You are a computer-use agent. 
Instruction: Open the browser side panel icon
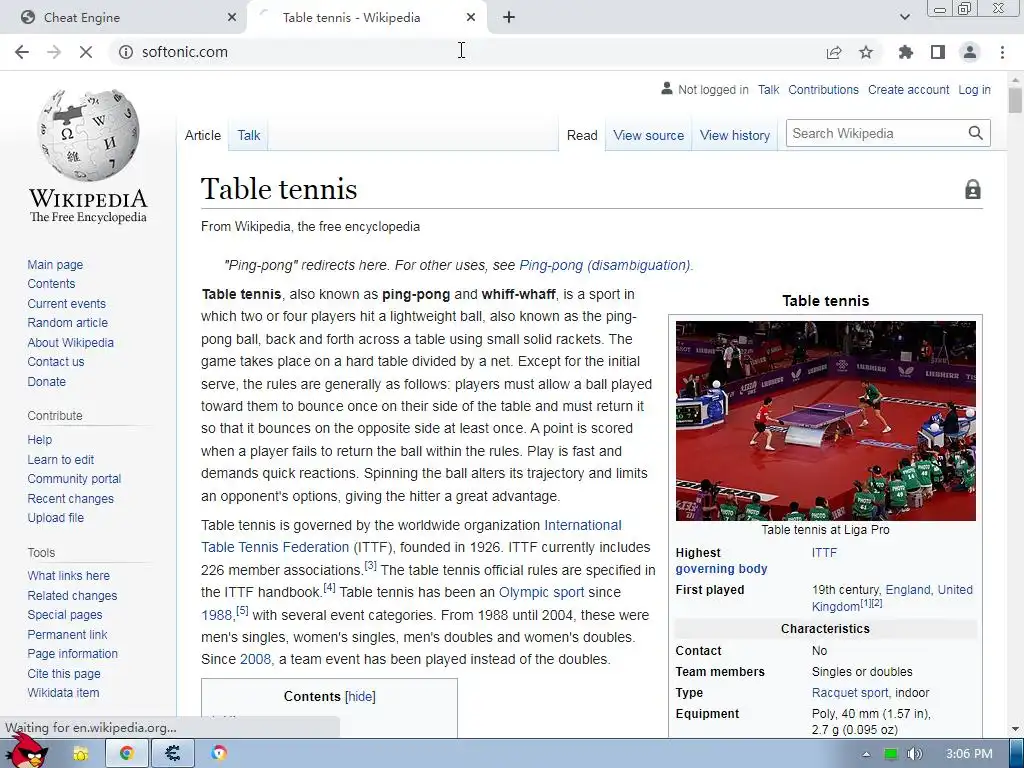click(938, 52)
